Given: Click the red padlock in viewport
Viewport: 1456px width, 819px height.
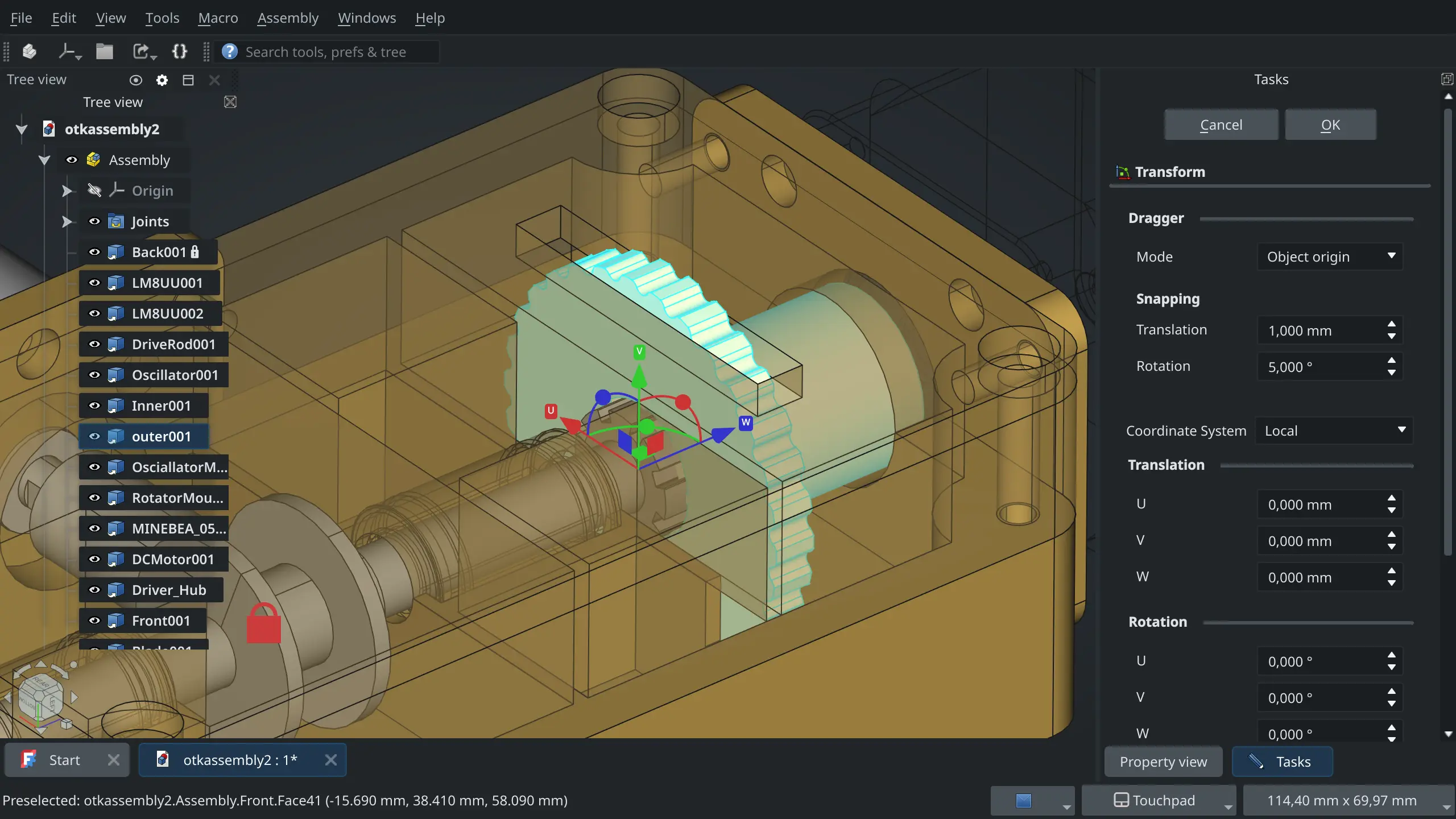Looking at the screenshot, I should point(264,623).
